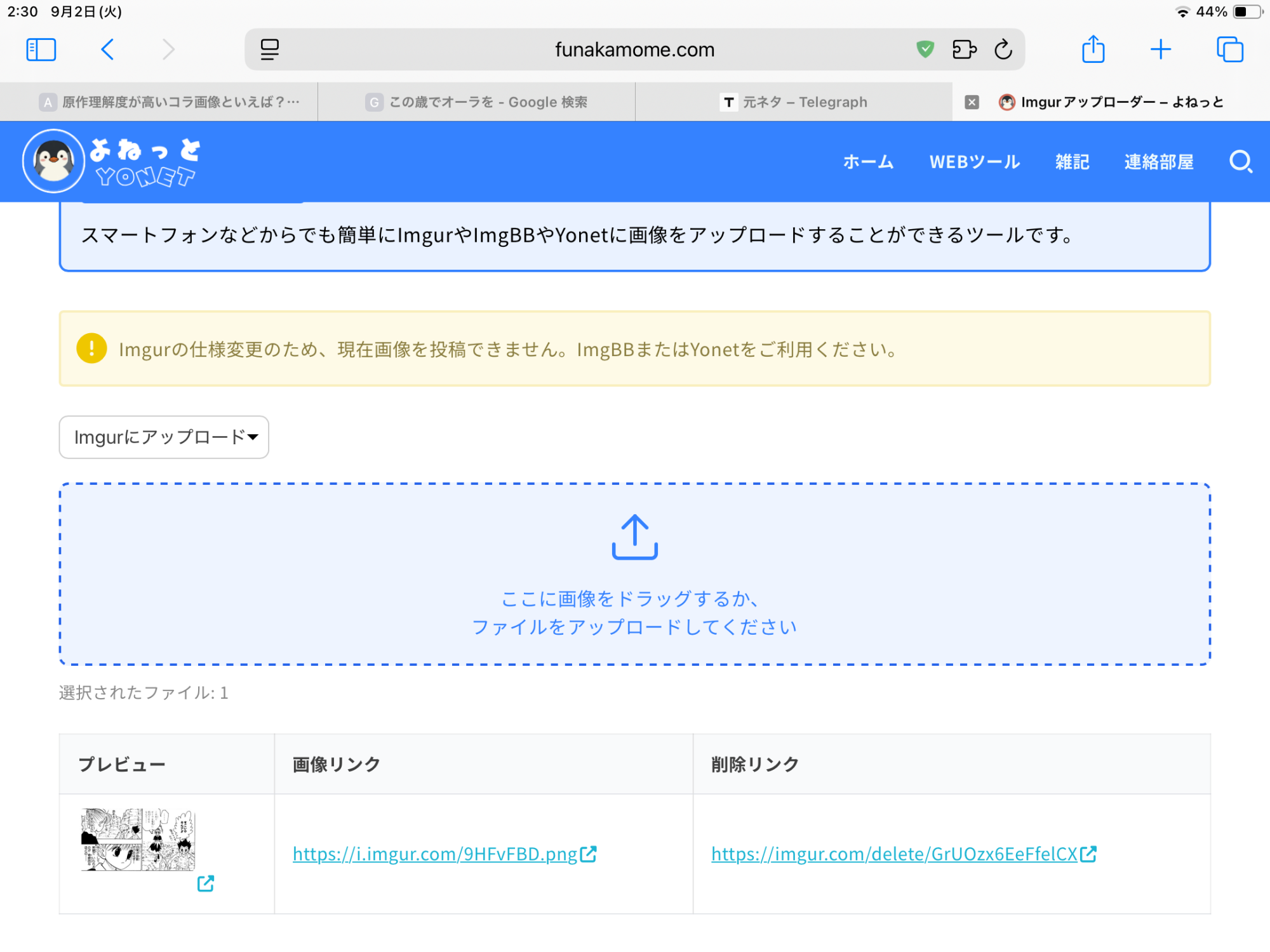
Task: Reload the funakamome.com page
Action: coord(1003,50)
